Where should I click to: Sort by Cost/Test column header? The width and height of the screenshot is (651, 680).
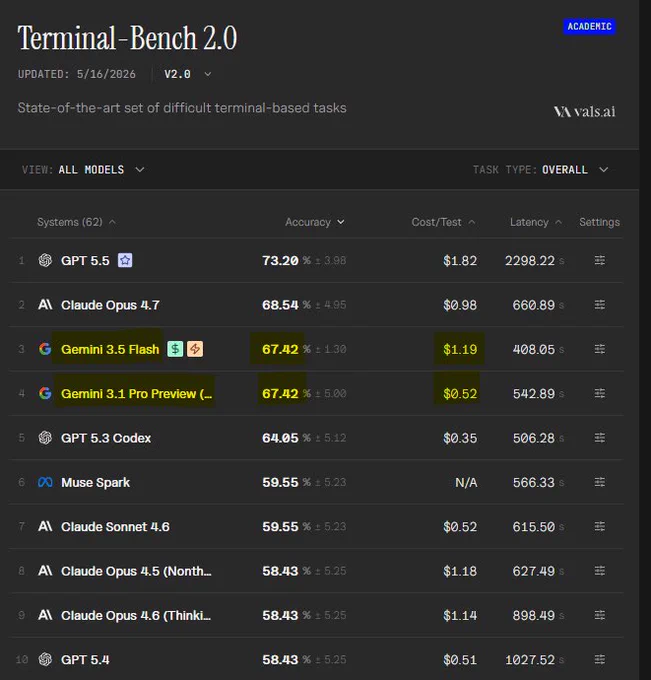(x=443, y=222)
